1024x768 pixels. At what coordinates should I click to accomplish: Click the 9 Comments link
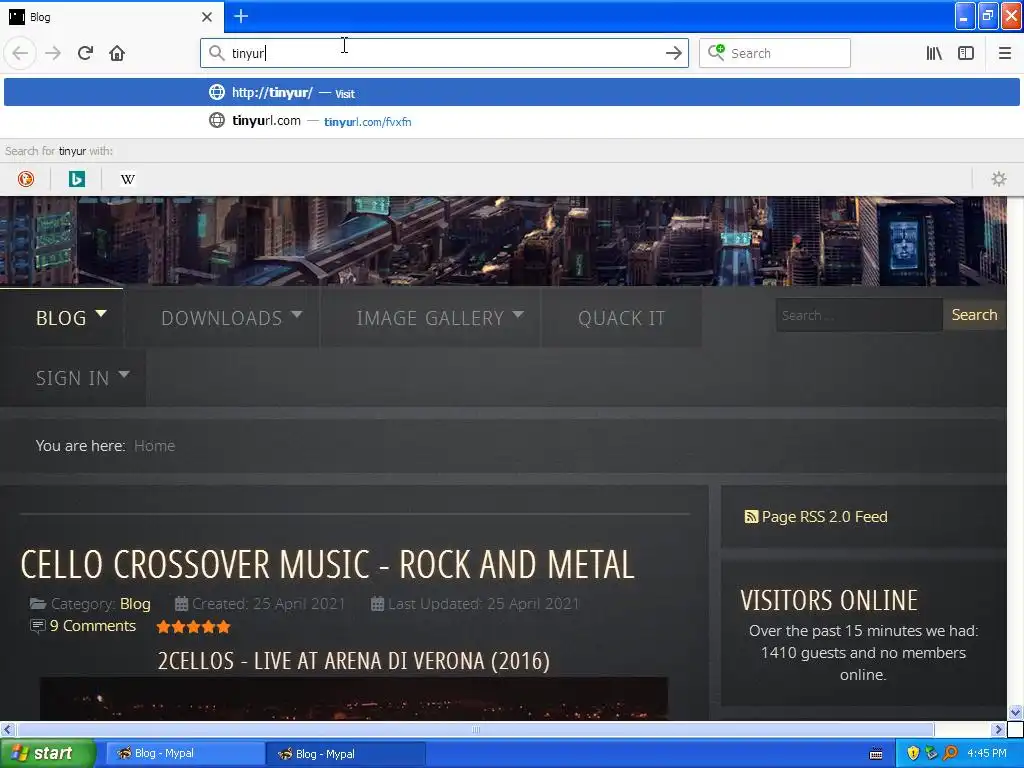93,626
